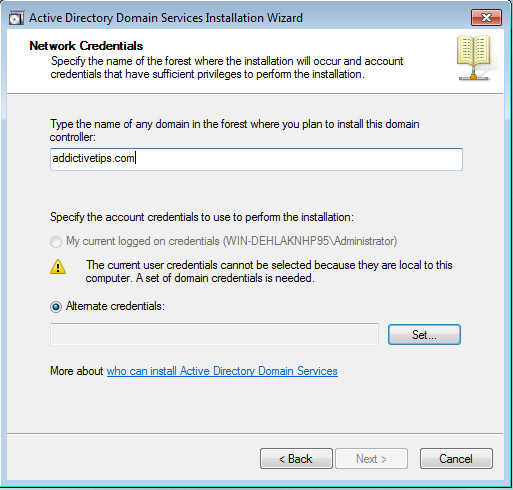The height and width of the screenshot is (490, 513).
Task: Open who can install Active Directory link
Action: 222,371
